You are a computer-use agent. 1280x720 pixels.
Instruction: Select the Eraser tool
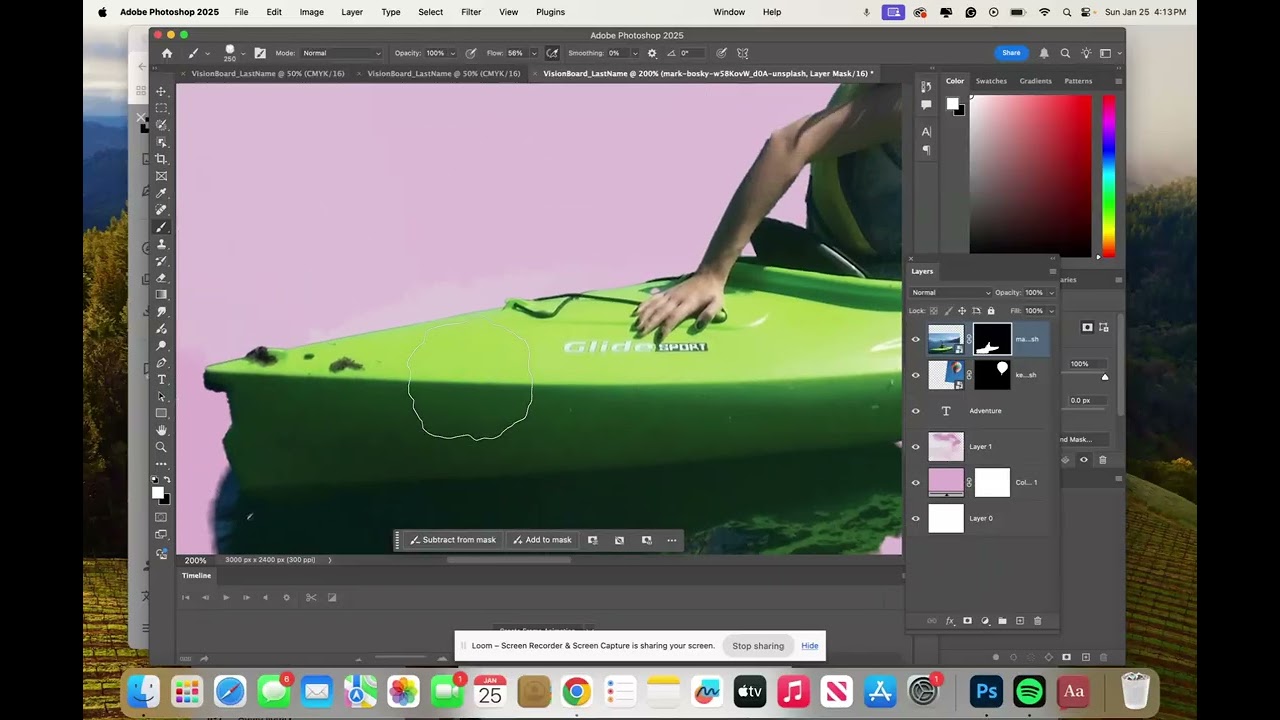tap(161, 278)
